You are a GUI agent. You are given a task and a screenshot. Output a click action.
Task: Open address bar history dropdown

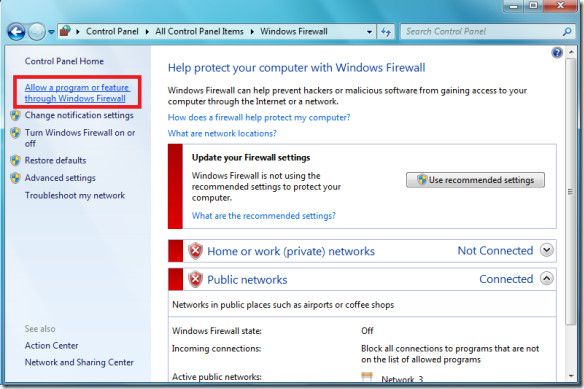(x=369, y=32)
